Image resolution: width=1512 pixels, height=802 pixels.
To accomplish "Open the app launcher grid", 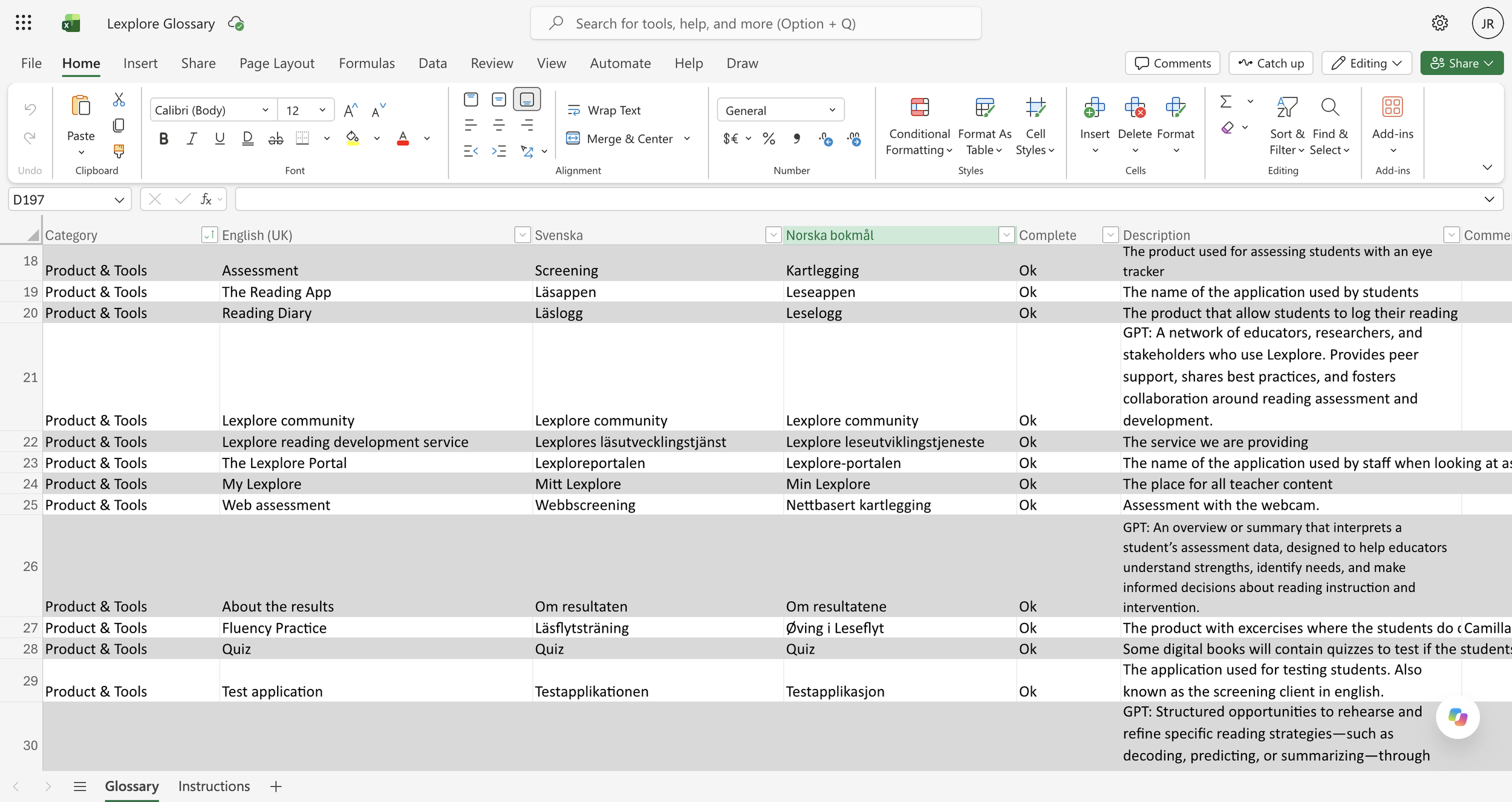I will point(23,23).
